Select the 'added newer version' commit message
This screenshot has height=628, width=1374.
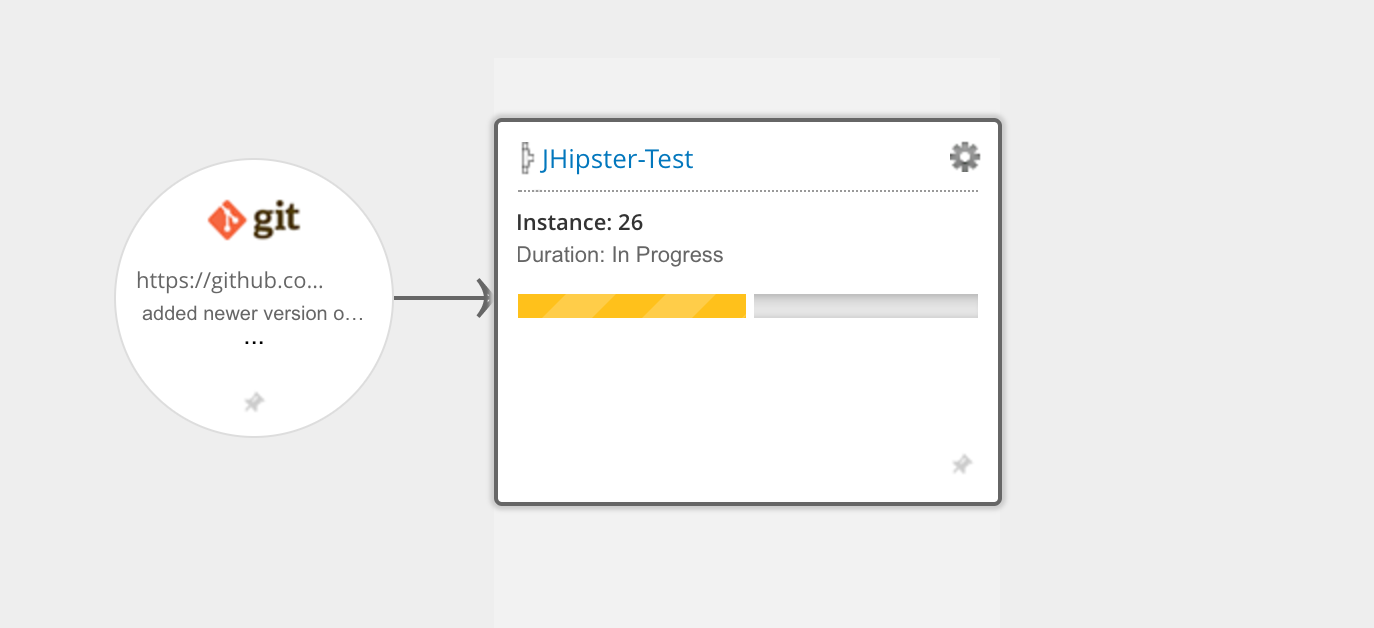[x=252, y=313]
